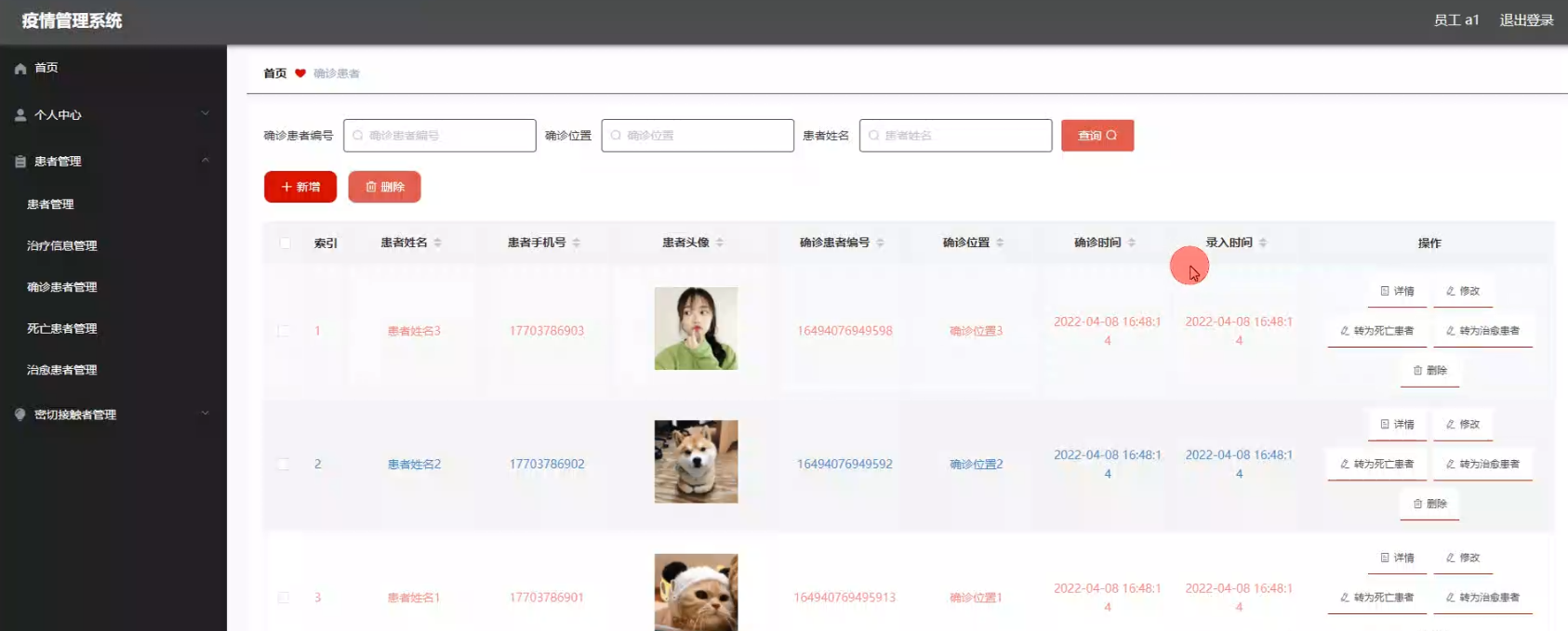Click 修改 for 患者姓名3
This screenshot has height=631, width=1568.
coord(1463,291)
